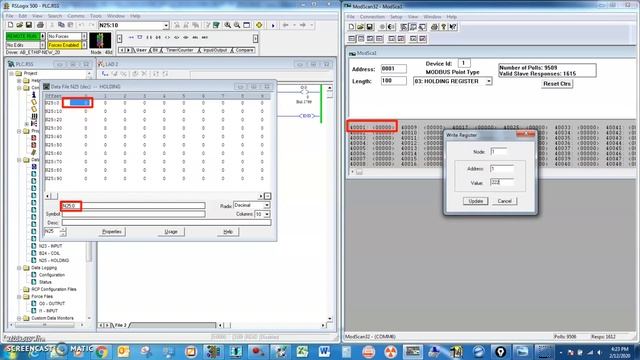Click the forward arrow in RSLogix toolbar

click(x=302, y=25)
